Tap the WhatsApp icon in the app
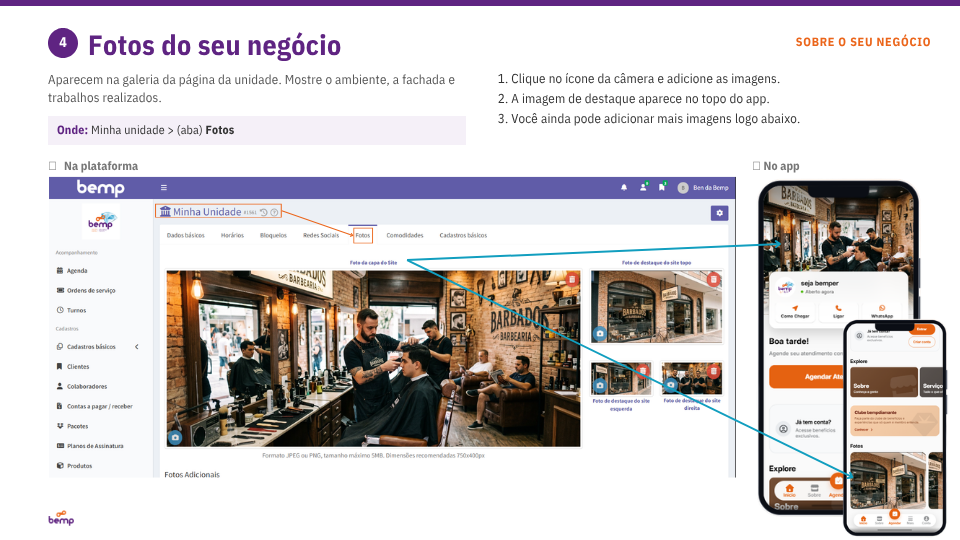 [x=882, y=308]
